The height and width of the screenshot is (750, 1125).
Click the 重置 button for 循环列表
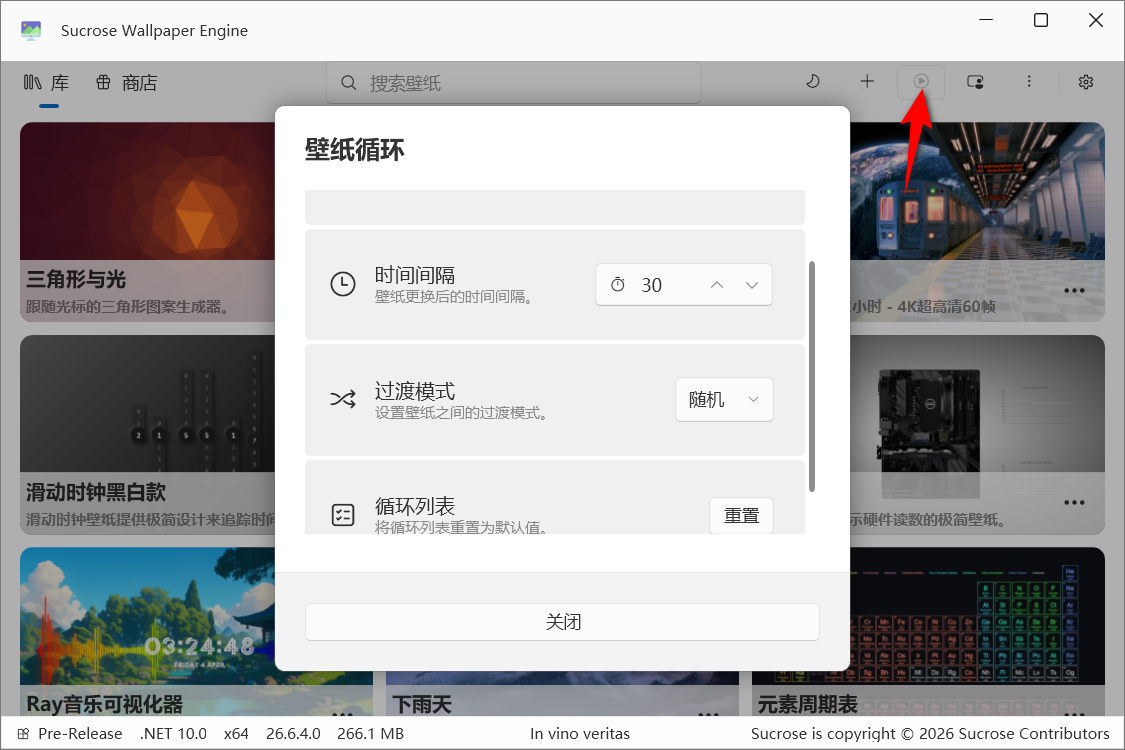pos(741,515)
